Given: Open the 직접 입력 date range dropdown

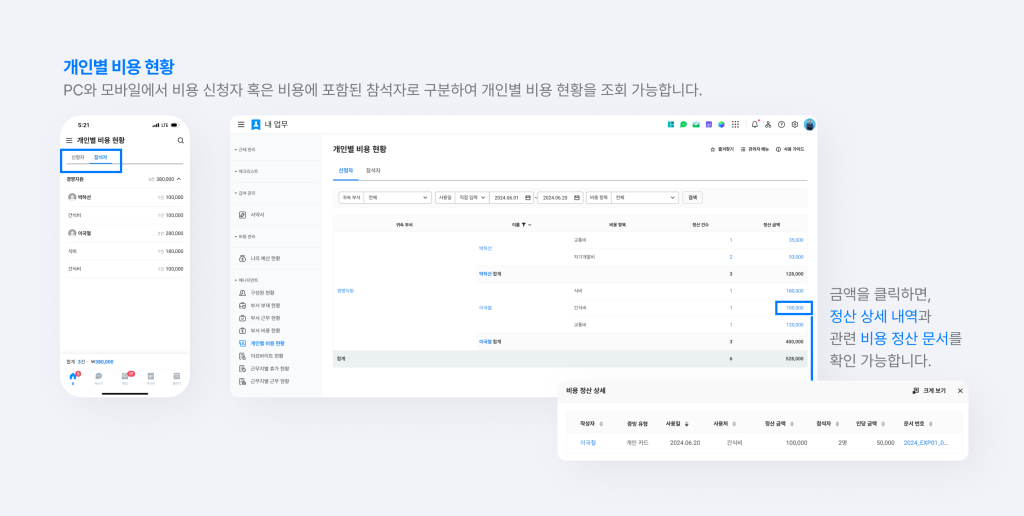Looking at the screenshot, I should tap(472, 197).
